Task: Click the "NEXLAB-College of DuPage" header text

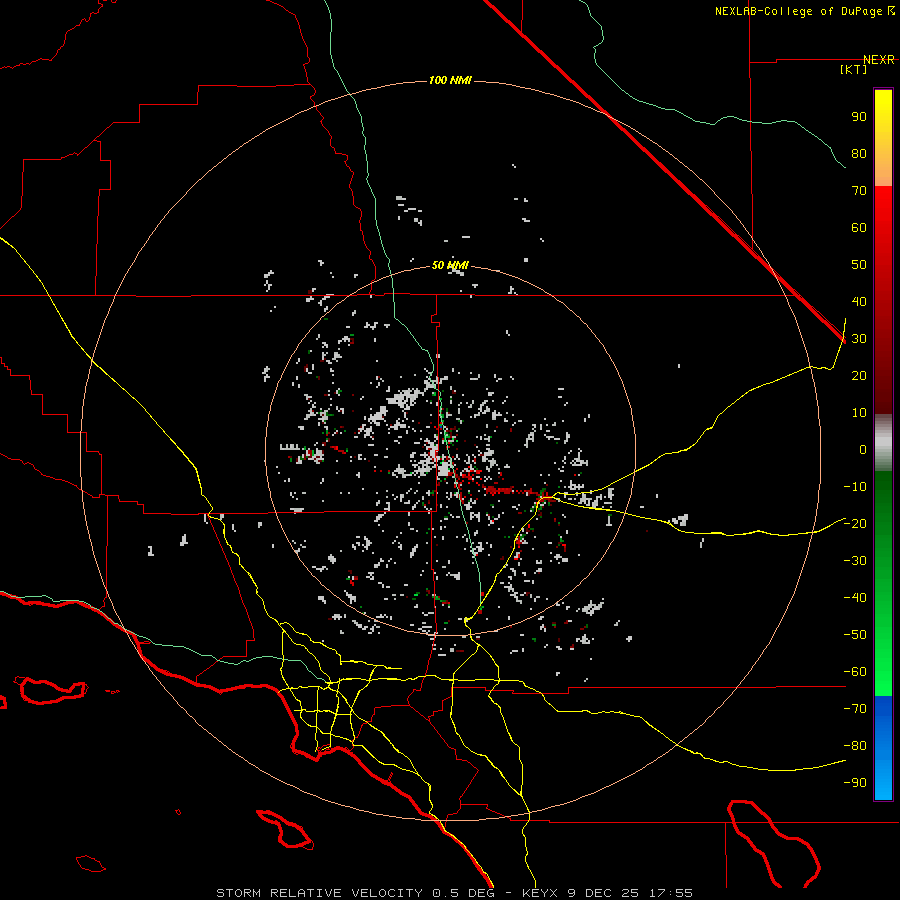Action: [x=798, y=11]
